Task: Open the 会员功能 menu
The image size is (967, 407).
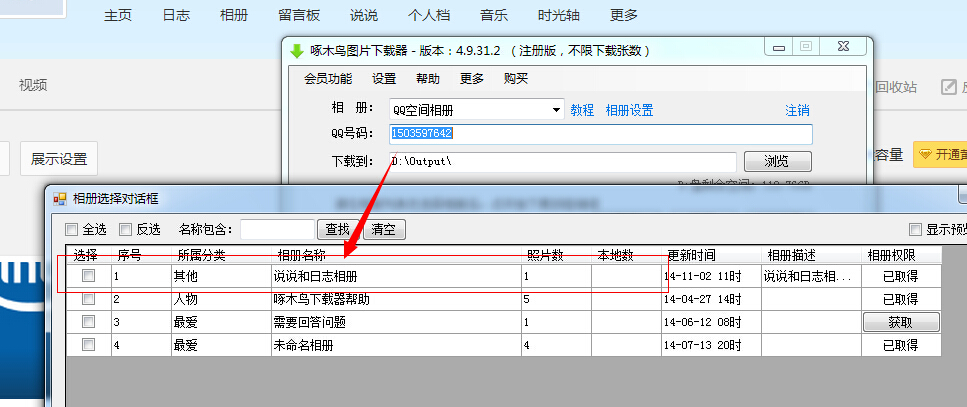Action: click(x=328, y=79)
